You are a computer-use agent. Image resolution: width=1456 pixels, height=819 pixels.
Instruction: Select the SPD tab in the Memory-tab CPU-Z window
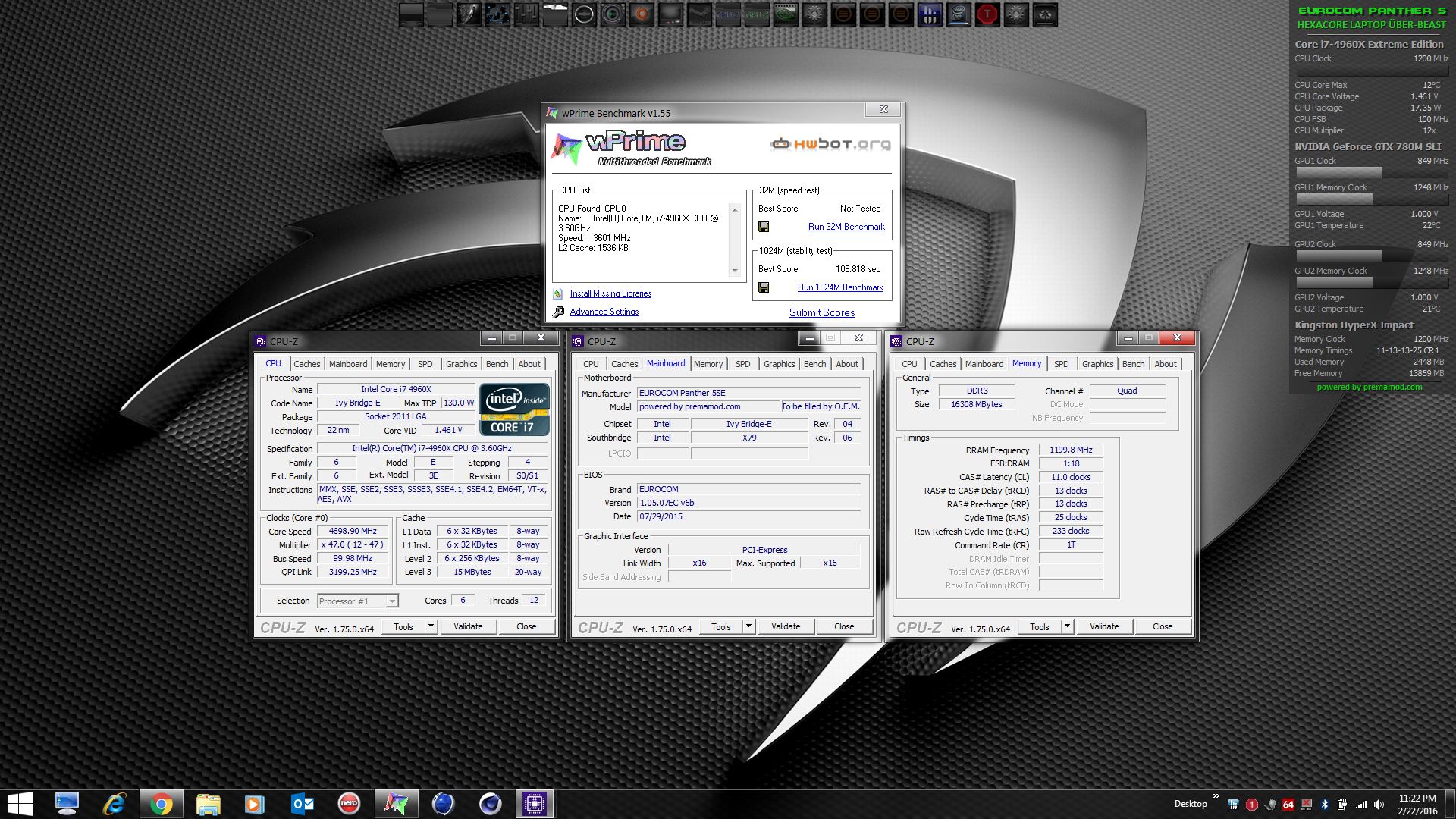1061,364
